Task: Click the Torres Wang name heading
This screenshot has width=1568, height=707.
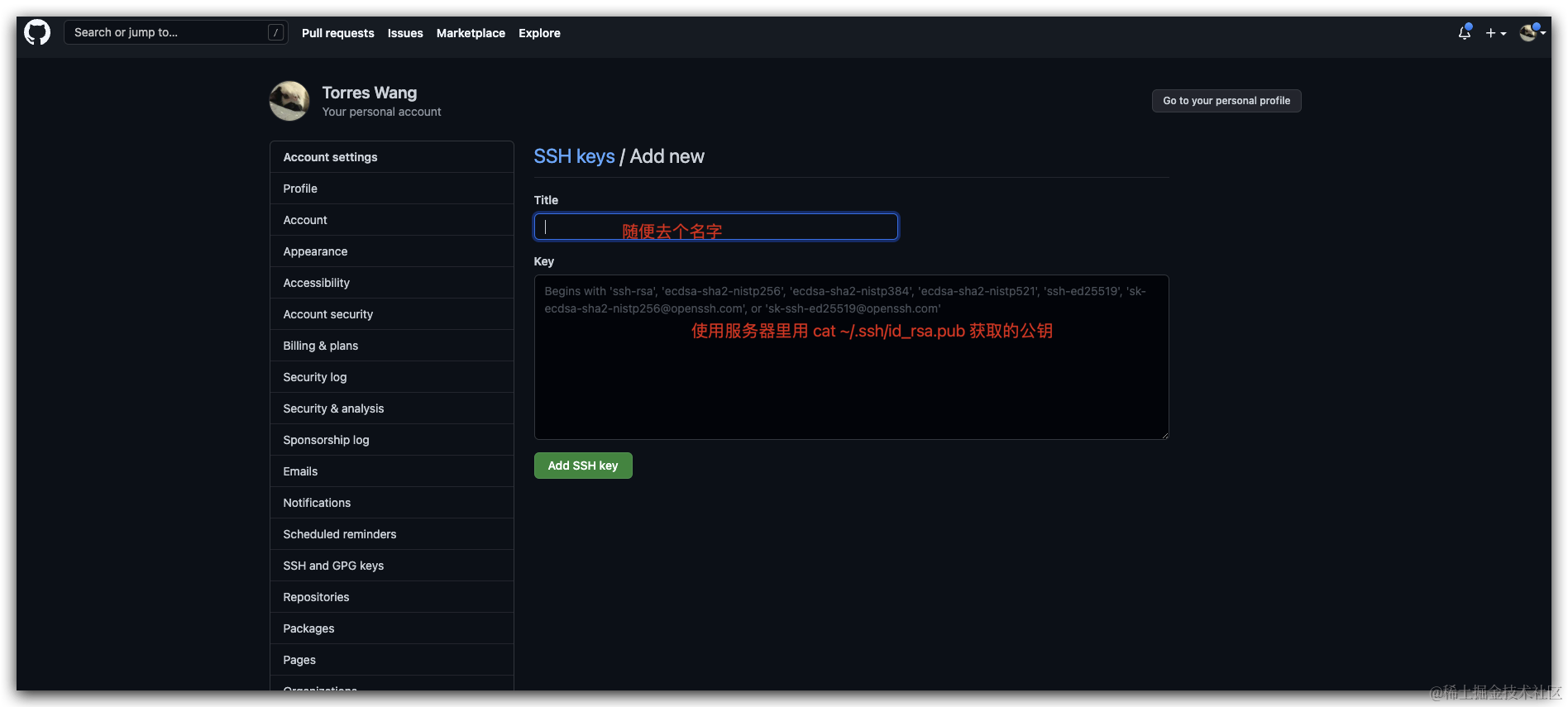Action: [370, 93]
